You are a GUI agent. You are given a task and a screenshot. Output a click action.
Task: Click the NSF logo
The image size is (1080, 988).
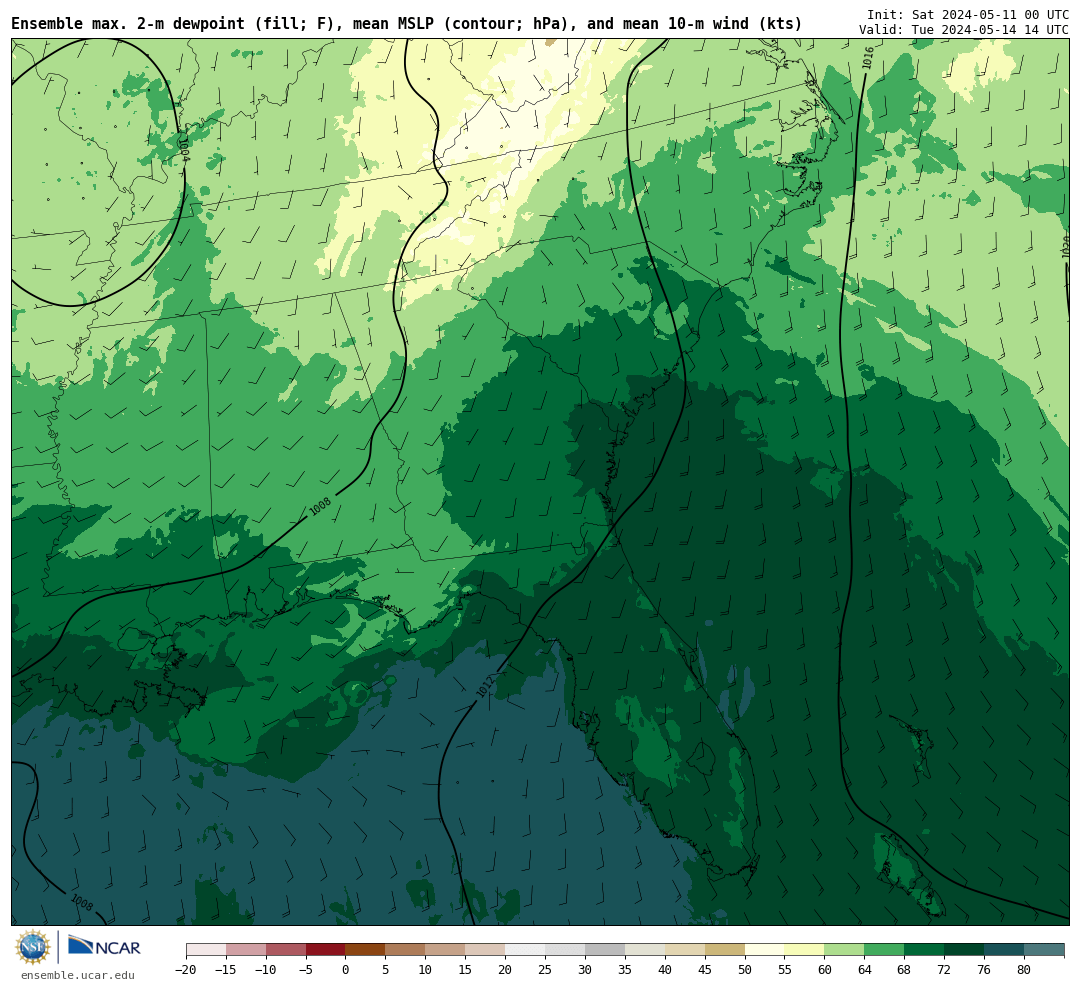click(x=33, y=947)
